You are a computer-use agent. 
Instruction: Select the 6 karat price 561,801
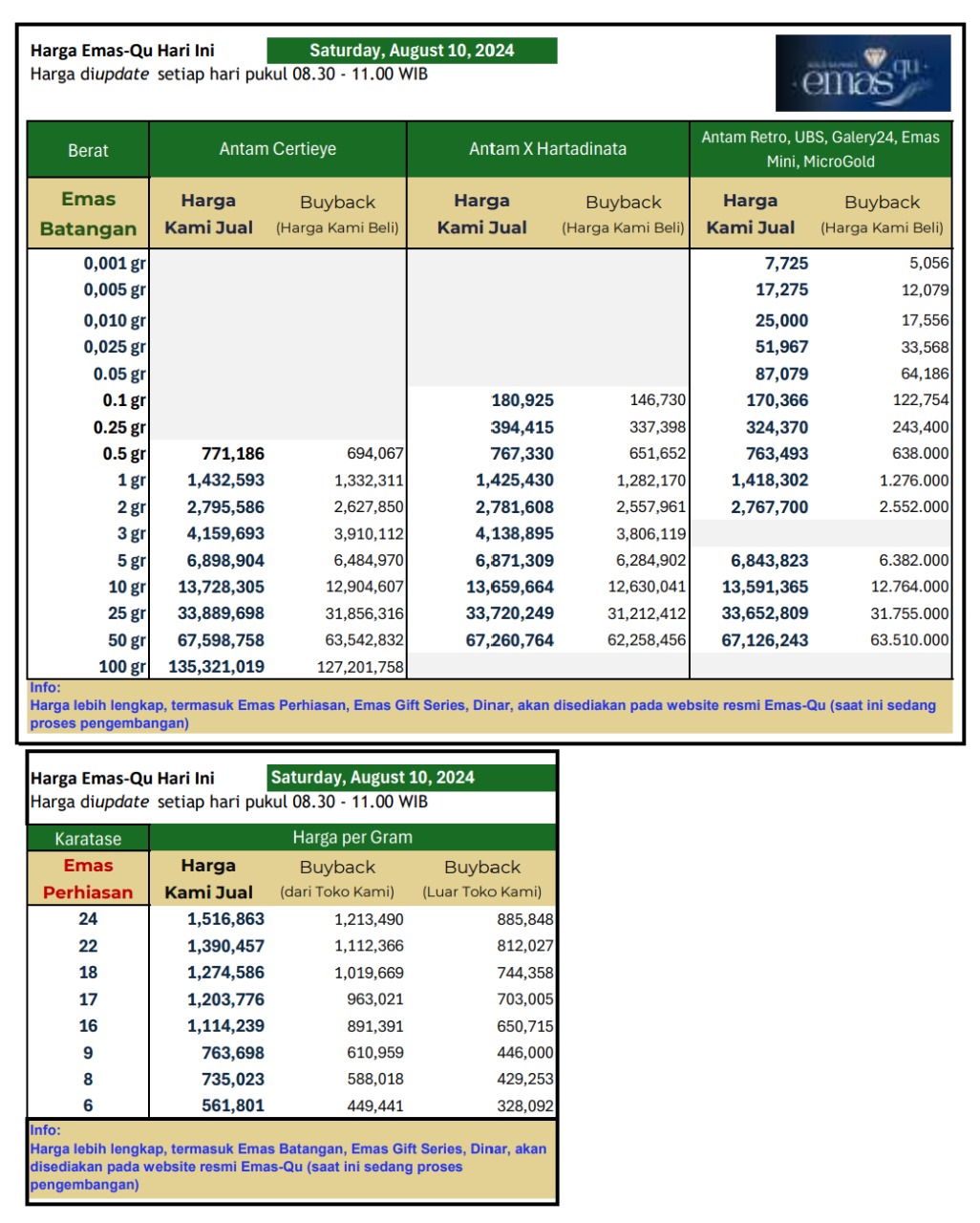pyautogui.click(x=233, y=1105)
